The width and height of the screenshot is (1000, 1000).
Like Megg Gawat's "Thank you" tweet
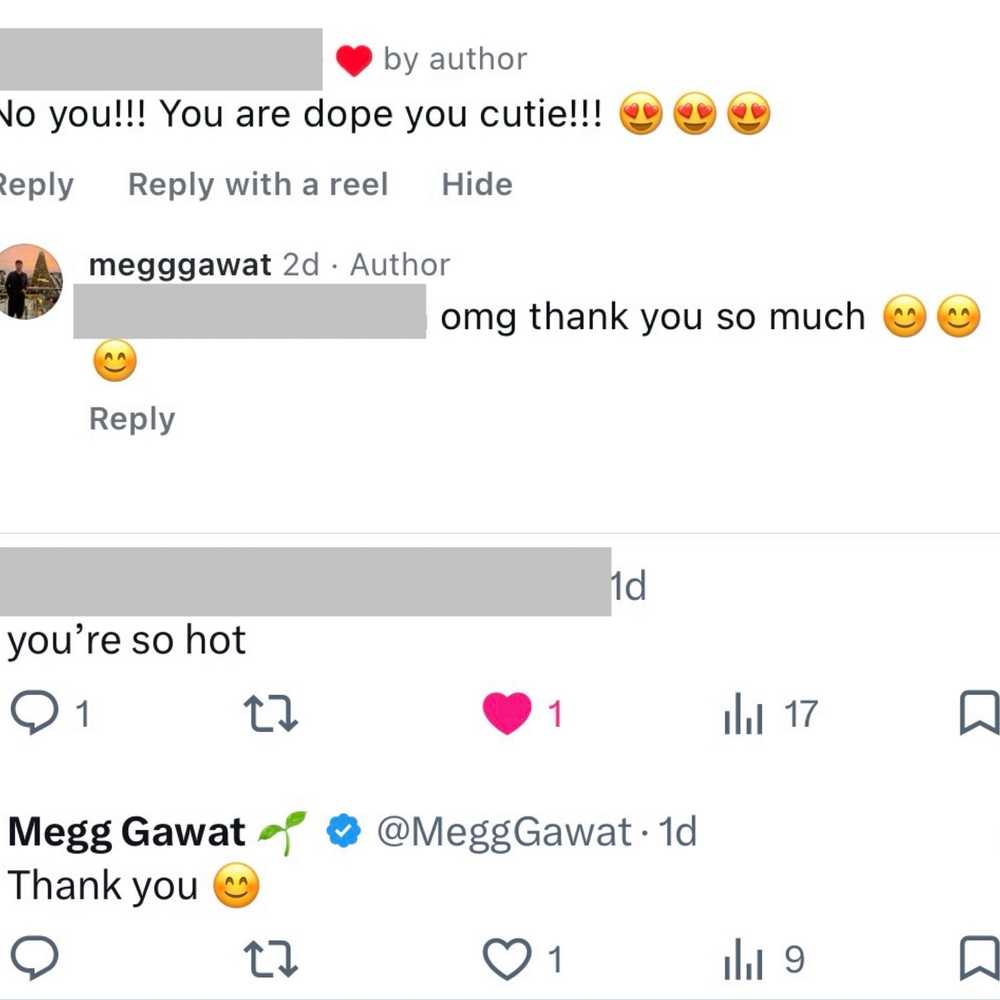tap(507, 960)
